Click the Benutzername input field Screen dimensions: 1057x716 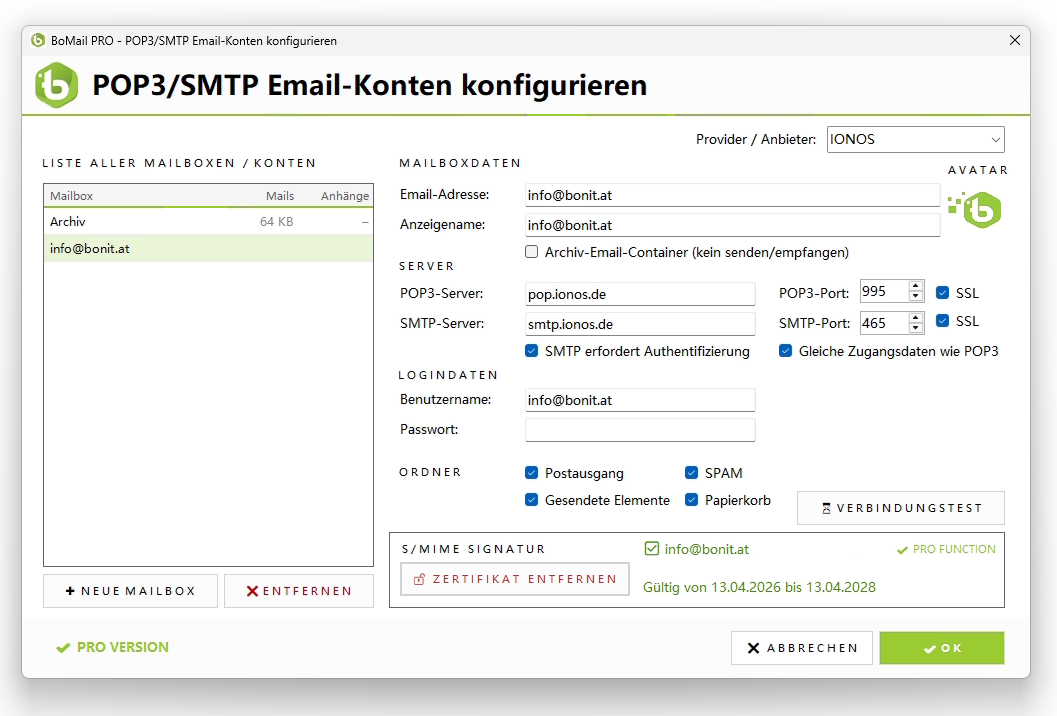pos(640,400)
